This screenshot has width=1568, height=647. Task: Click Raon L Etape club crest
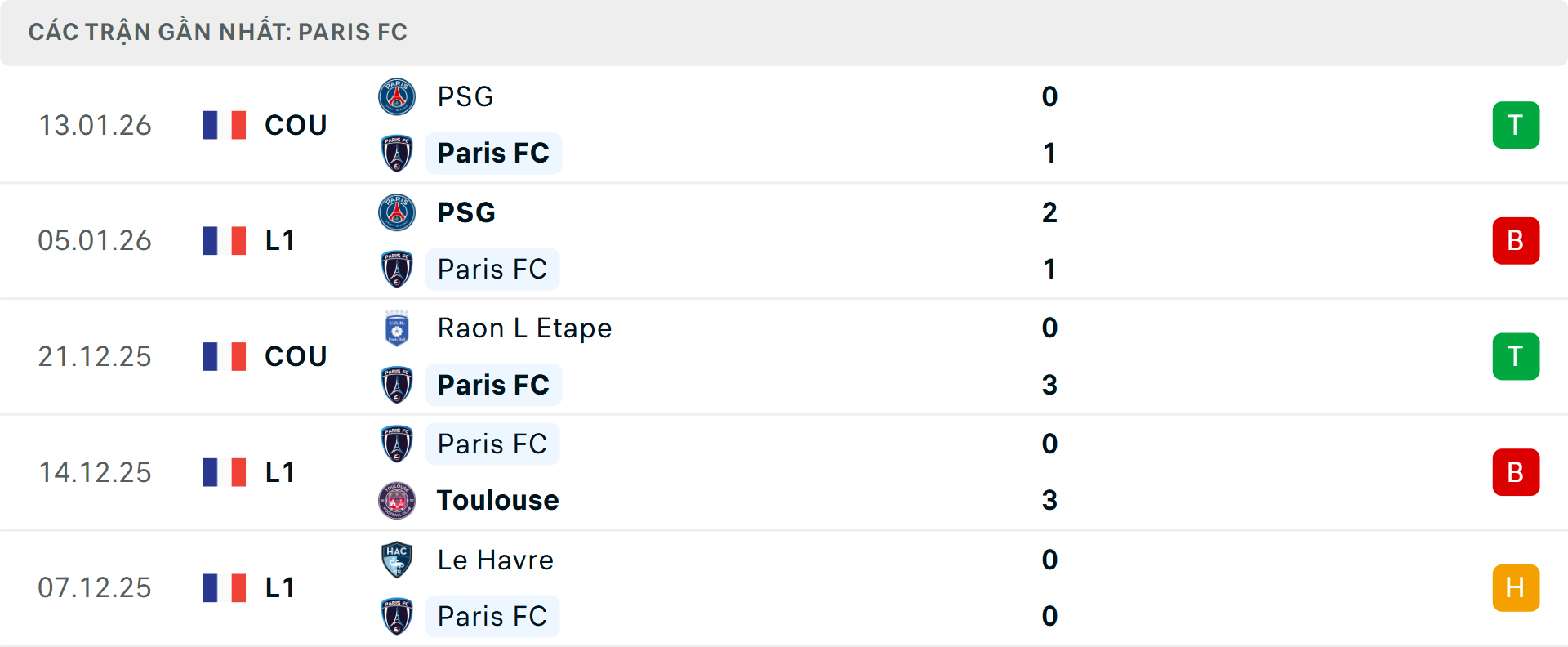point(397,328)
